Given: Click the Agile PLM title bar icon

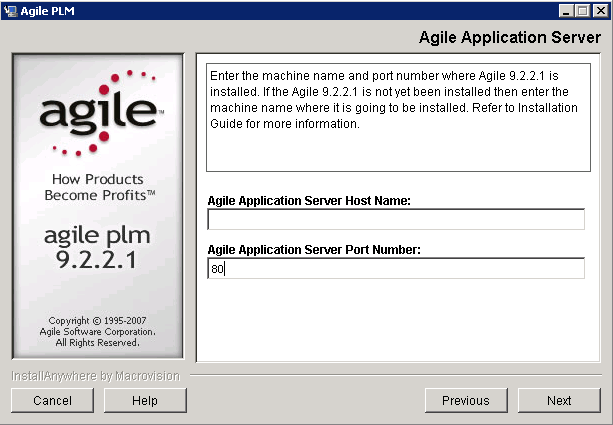Looking at the screenshot, I should 10,11.
